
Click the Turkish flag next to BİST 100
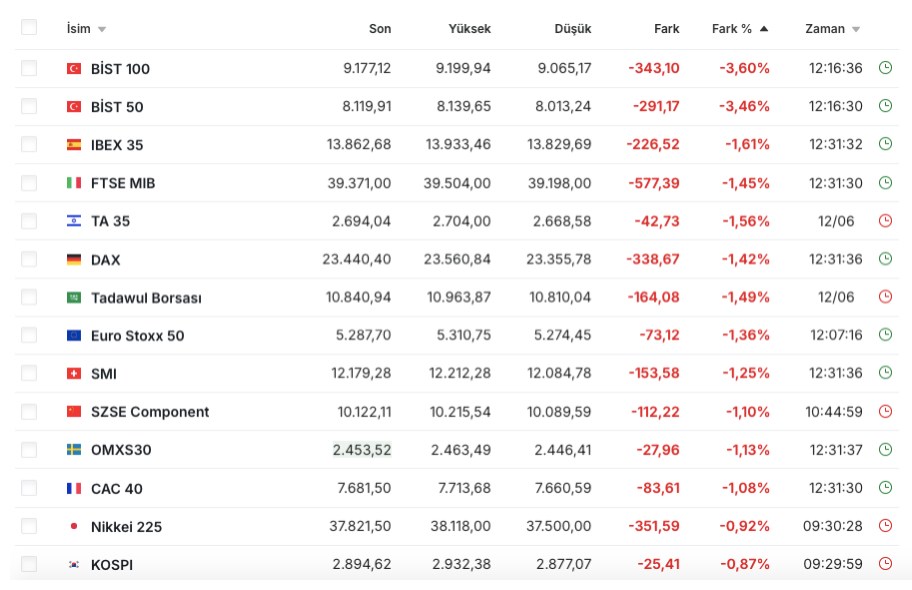[x=74, y=69]
